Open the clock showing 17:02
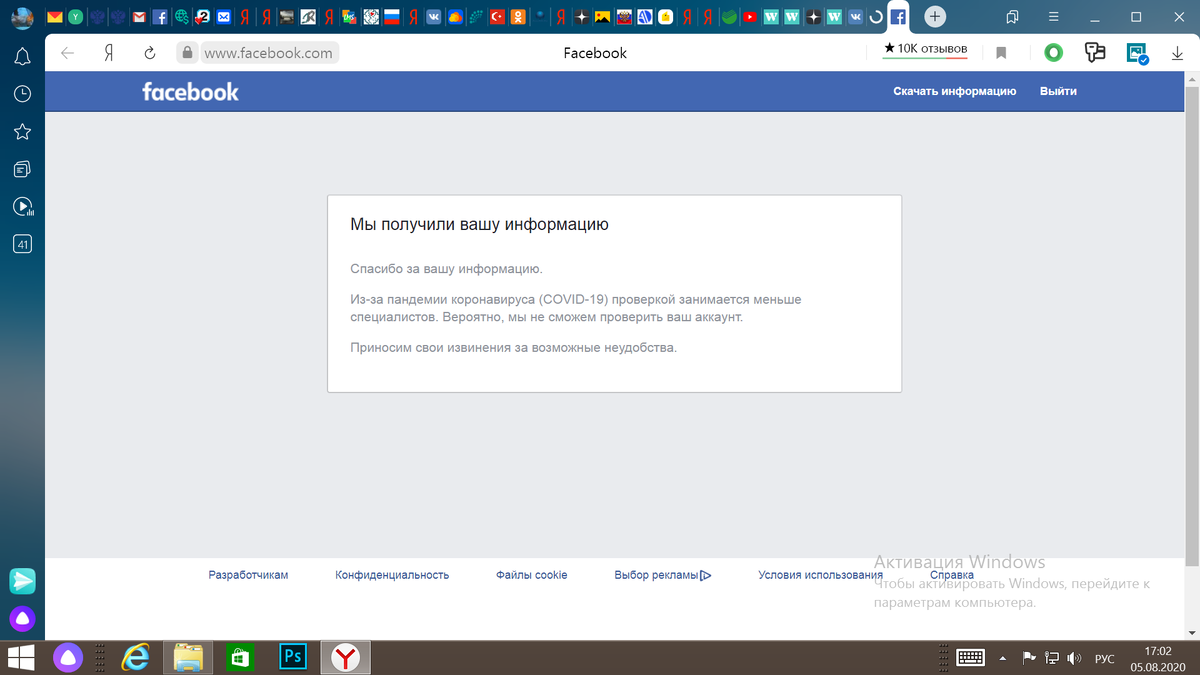This screenshot has width=1200, height=675. click(1156, 657)
